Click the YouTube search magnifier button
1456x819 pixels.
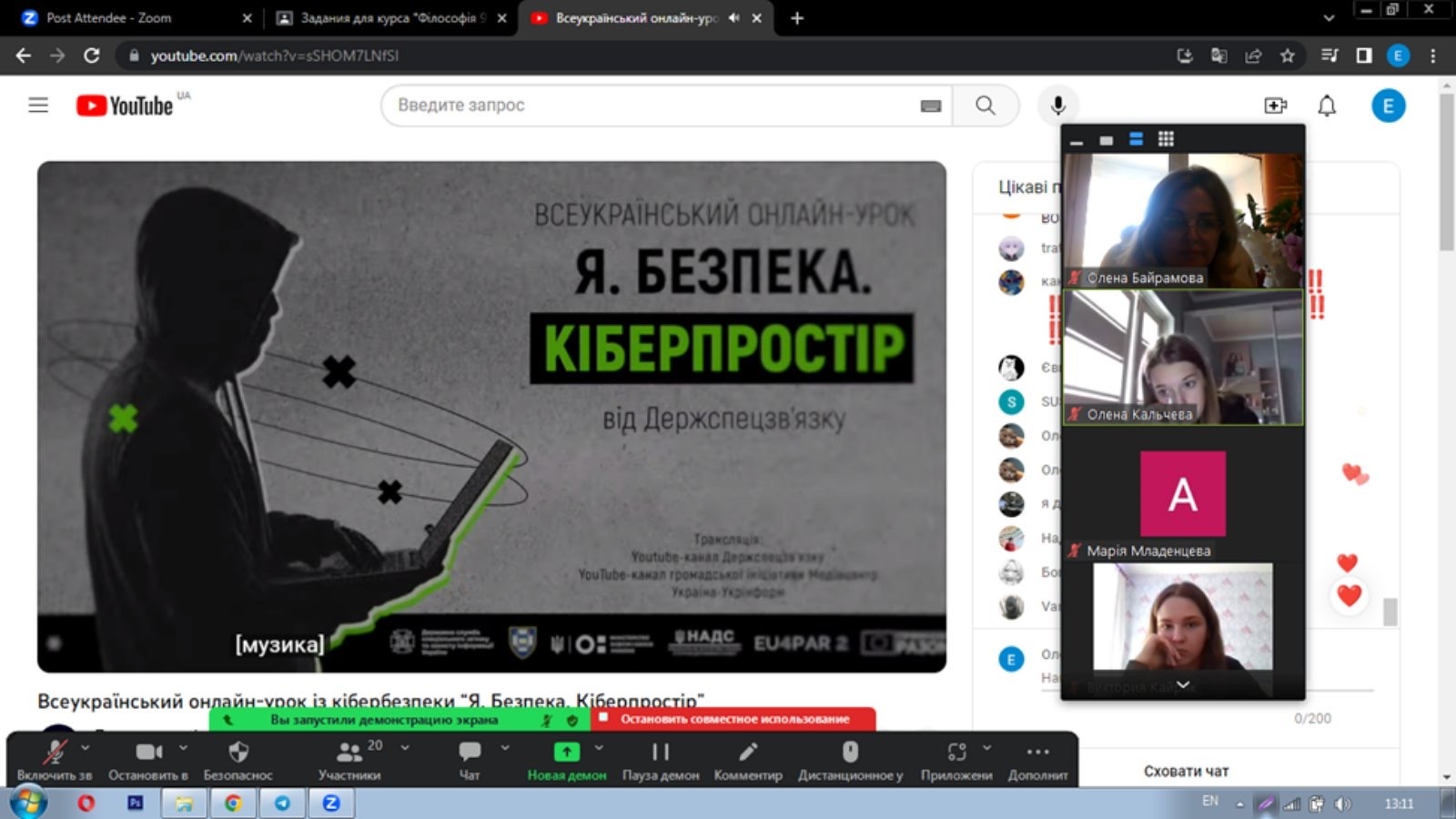986,106
